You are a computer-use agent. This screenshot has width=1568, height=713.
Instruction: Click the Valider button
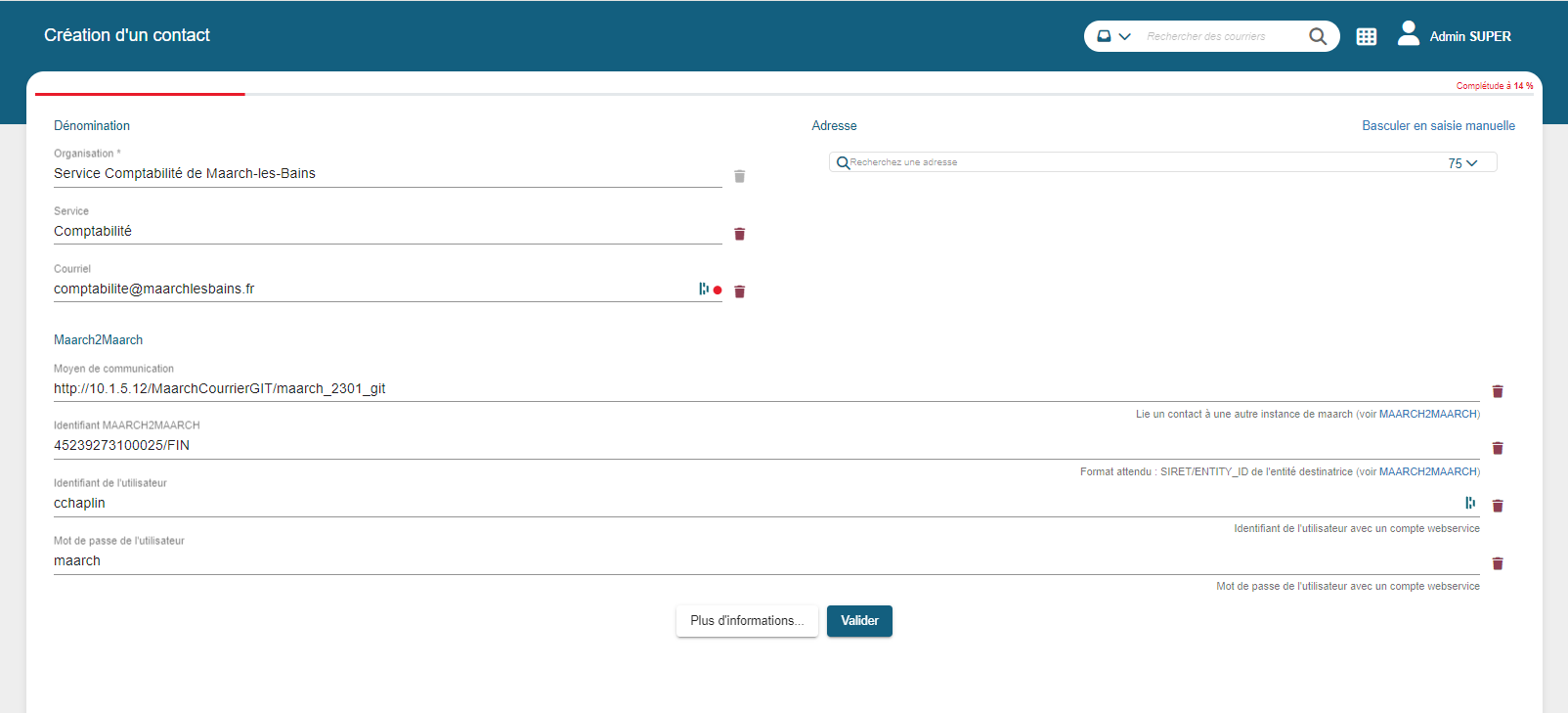(858, 621)
